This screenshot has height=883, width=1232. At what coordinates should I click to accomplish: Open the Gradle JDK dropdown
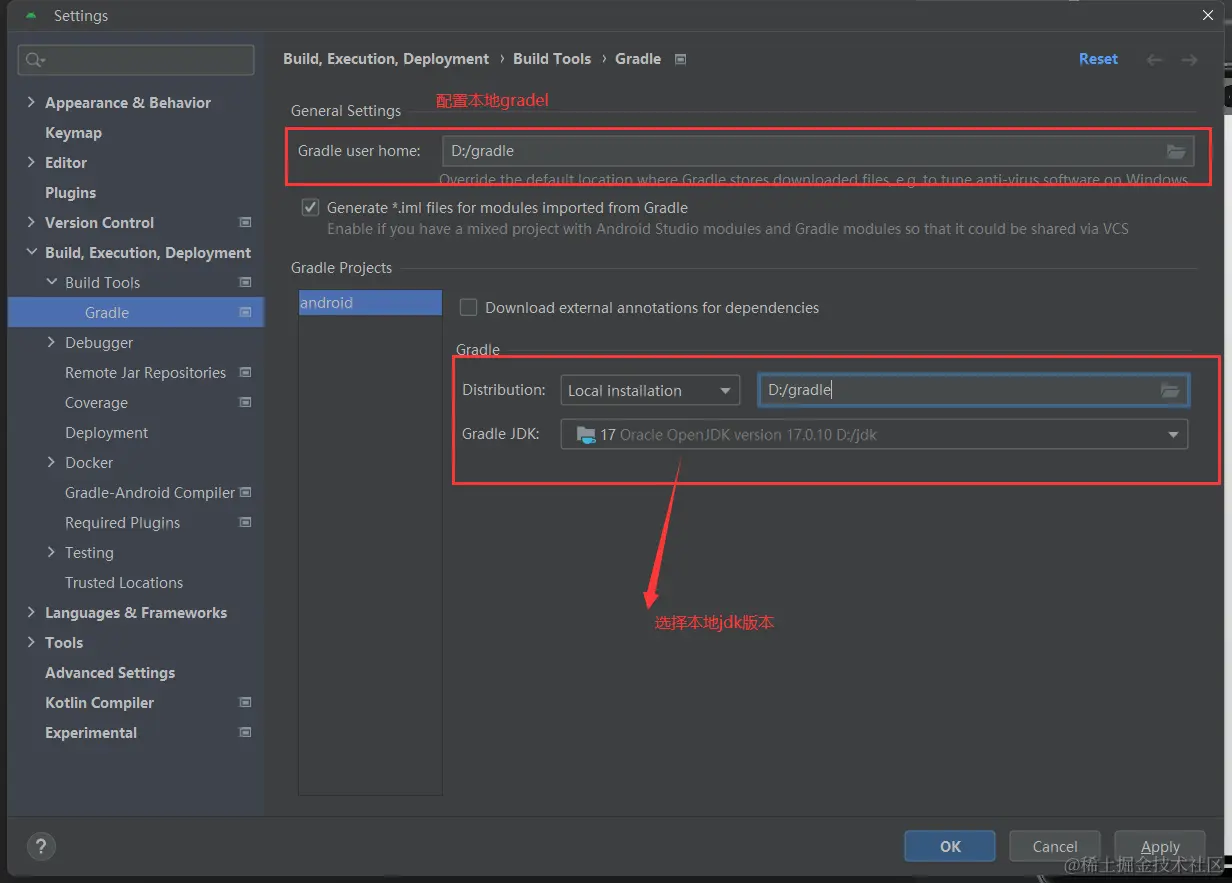pos(874,435)
